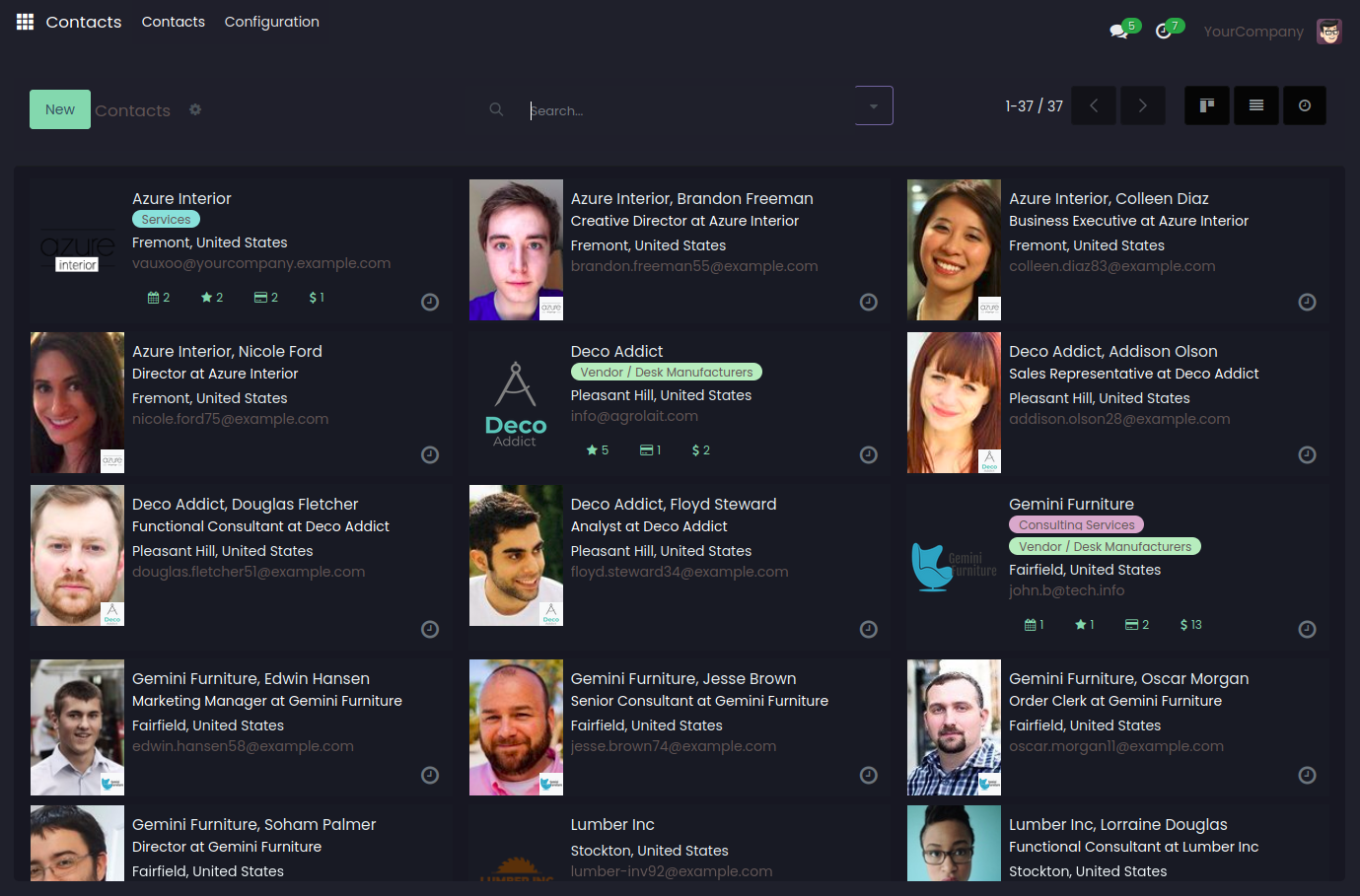Image resolution: width=1360 pixels, height=896 pixels.
Task: Click Azure Interior purchases card count
Action: pyautogui.click(x=266, y=298)
